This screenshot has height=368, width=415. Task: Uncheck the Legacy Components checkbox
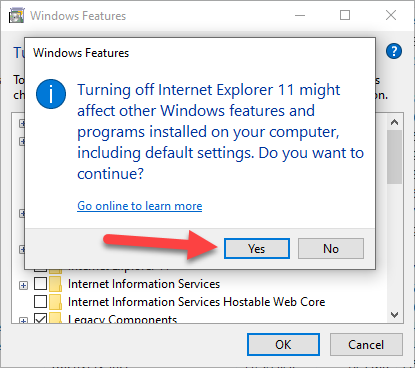pyautogui.click(x=40, y=318)
